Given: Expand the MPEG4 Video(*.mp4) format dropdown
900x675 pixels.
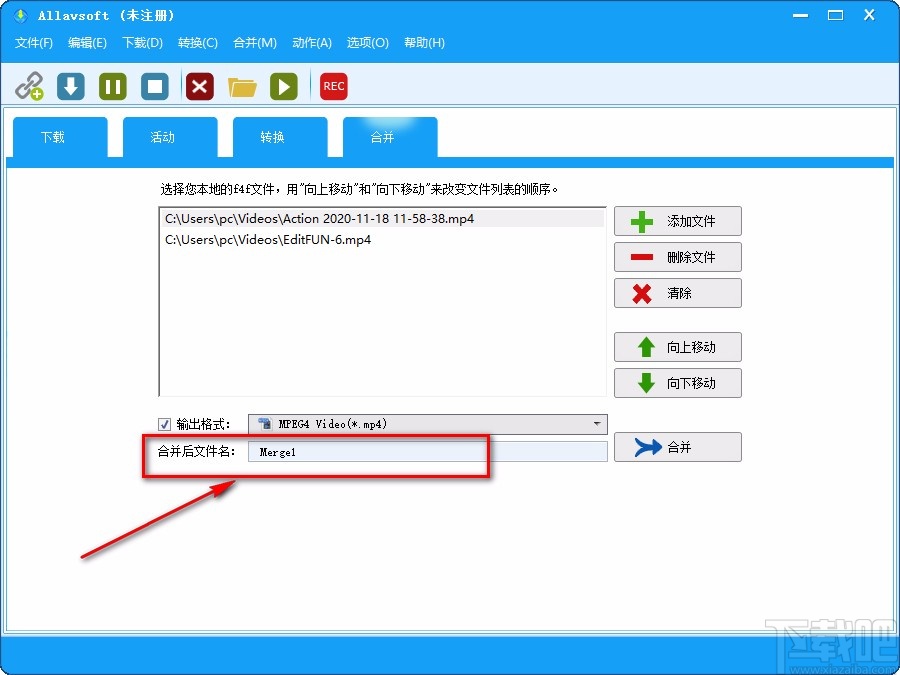Looking at the screenshot, I should click(428, 424).
